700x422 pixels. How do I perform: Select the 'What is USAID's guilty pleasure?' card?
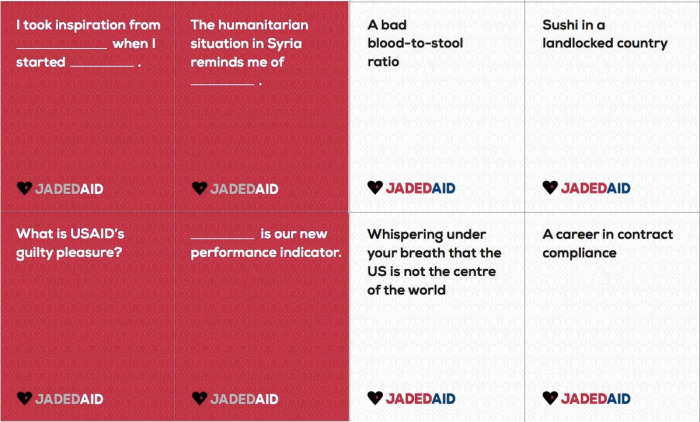click(x=88, y=316)
